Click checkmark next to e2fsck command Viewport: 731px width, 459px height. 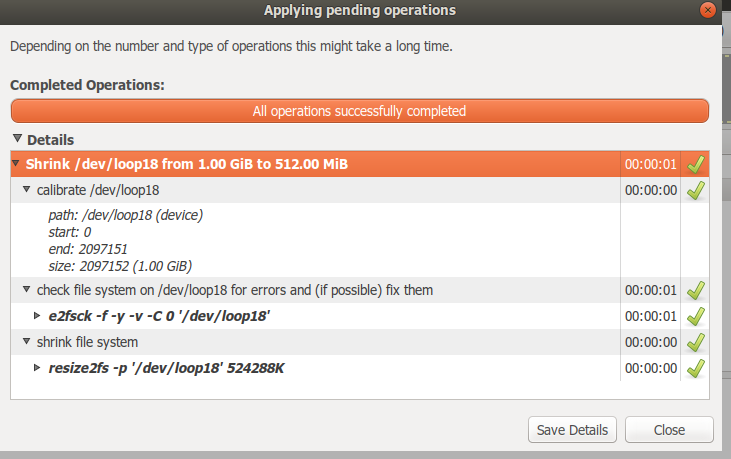(x=696, y=316)
